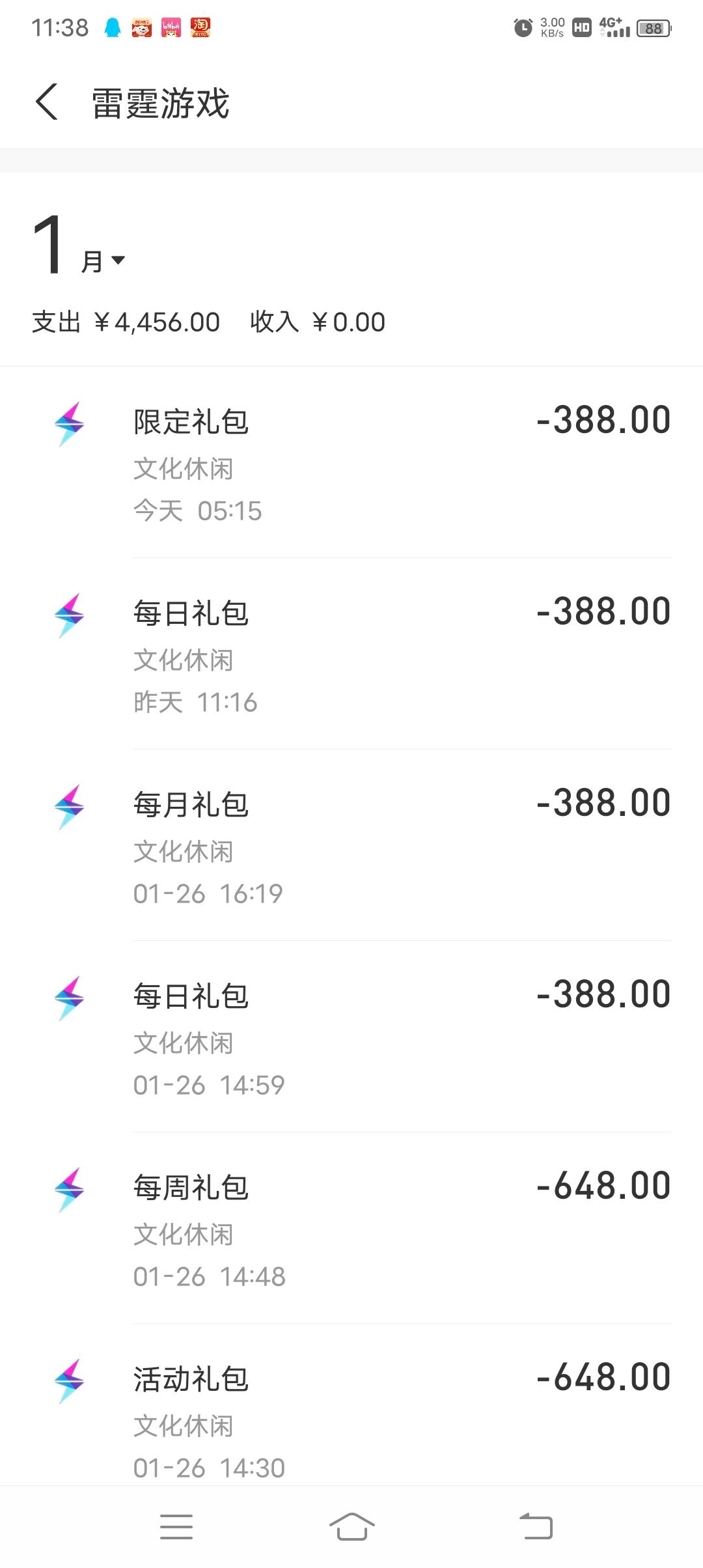Tap the 雷霆游戏 page title
This screenshot has height=1568, width=703.
pyautogui.click(x=160, y=104)
